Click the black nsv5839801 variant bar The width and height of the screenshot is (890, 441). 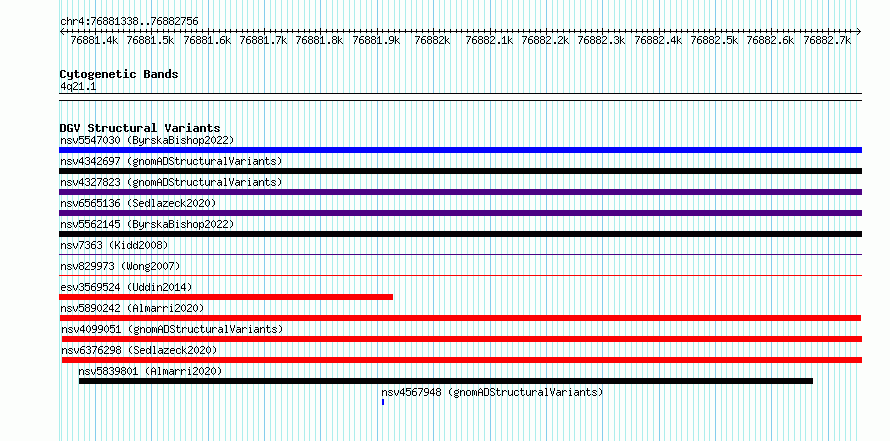tap(446, 381)
